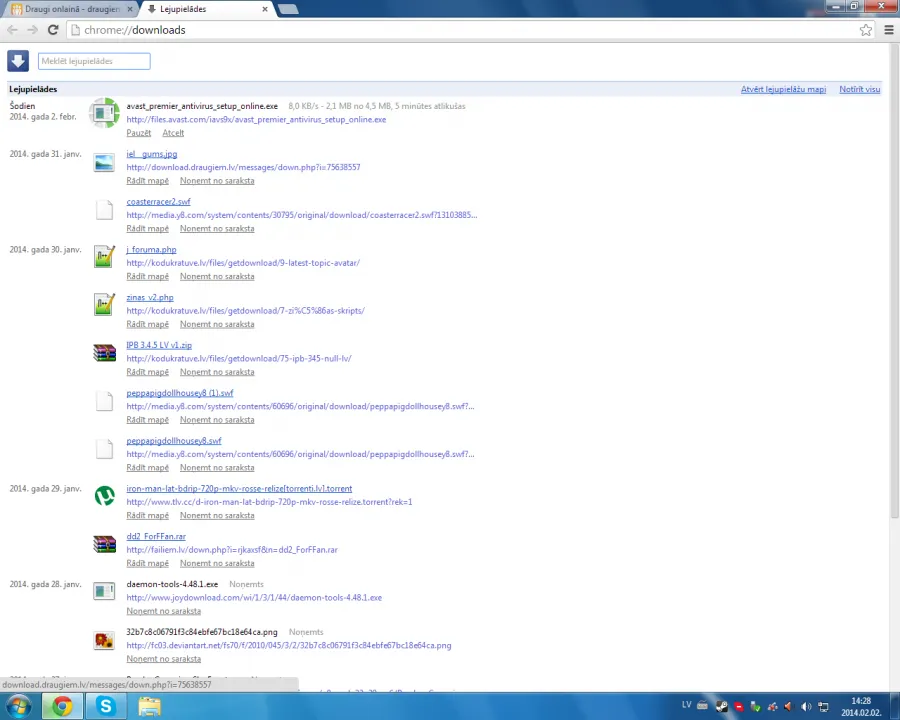The width and height of the screenshot is (900, 720).
Task: Click the Notīrīt visu link
Action: [x=859, y=89]
